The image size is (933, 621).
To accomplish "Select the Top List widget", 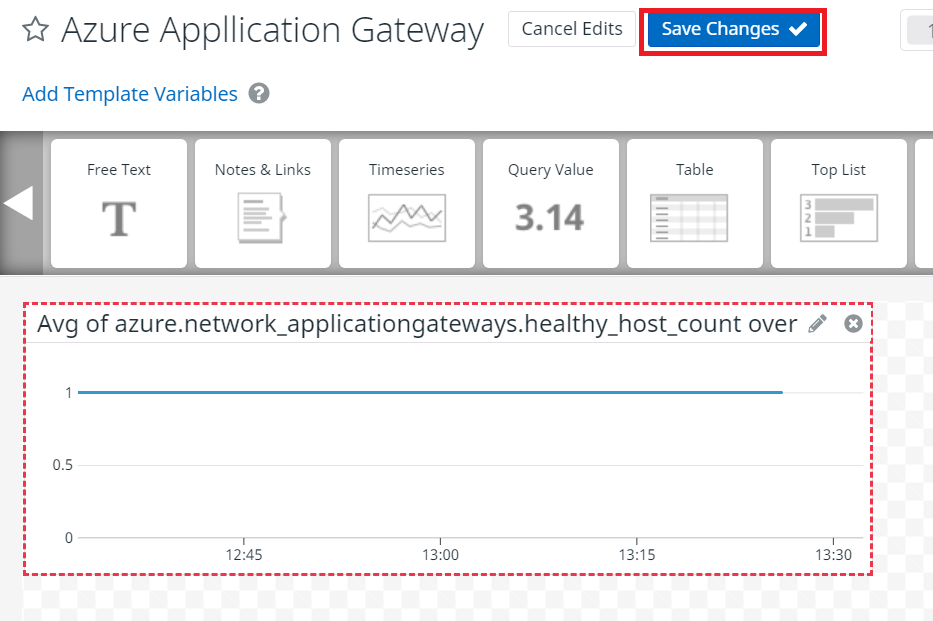I will (x=839, y=203).
